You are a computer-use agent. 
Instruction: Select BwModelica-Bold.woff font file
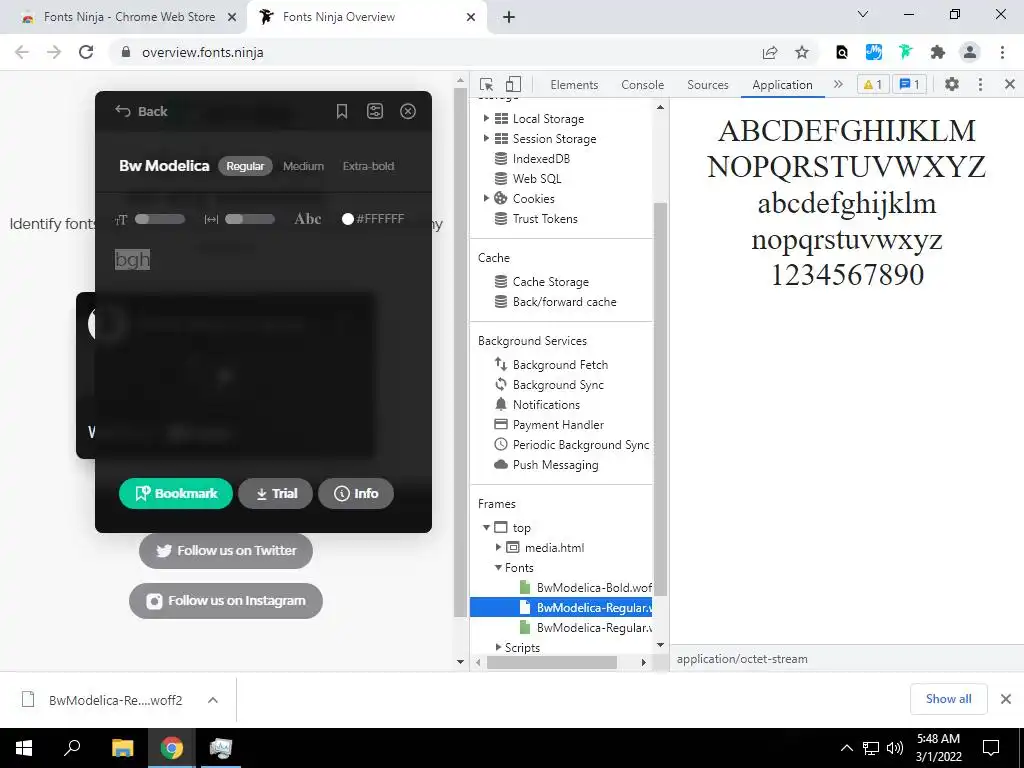tap(594, 588)
